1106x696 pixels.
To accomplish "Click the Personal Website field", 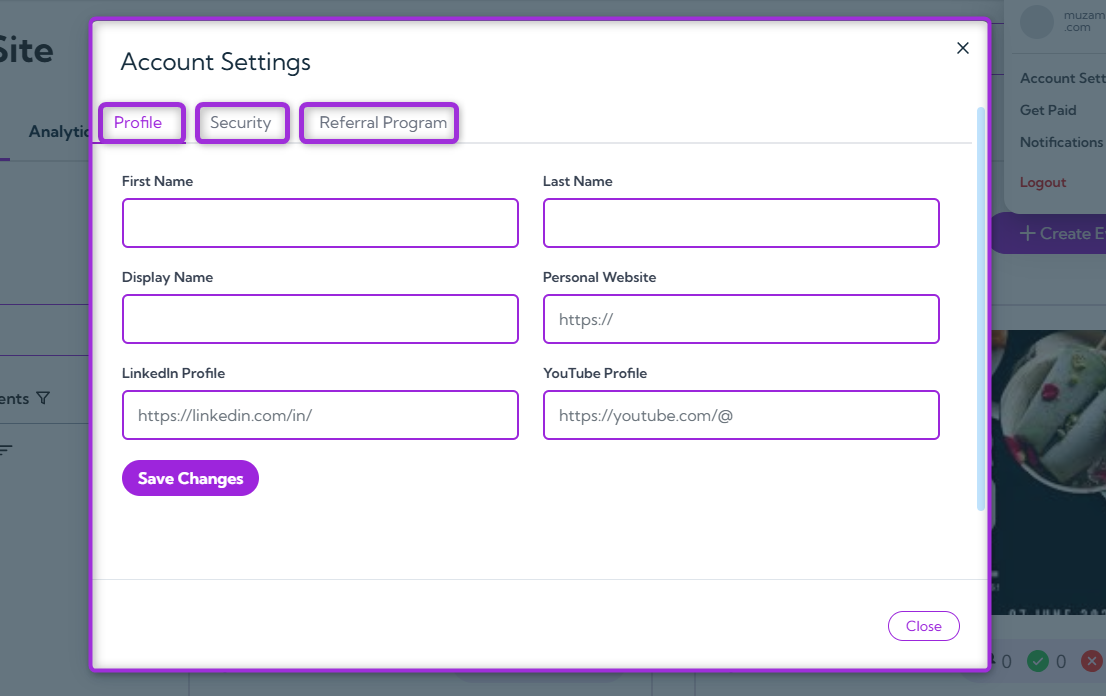I will (x=741, y=319).
